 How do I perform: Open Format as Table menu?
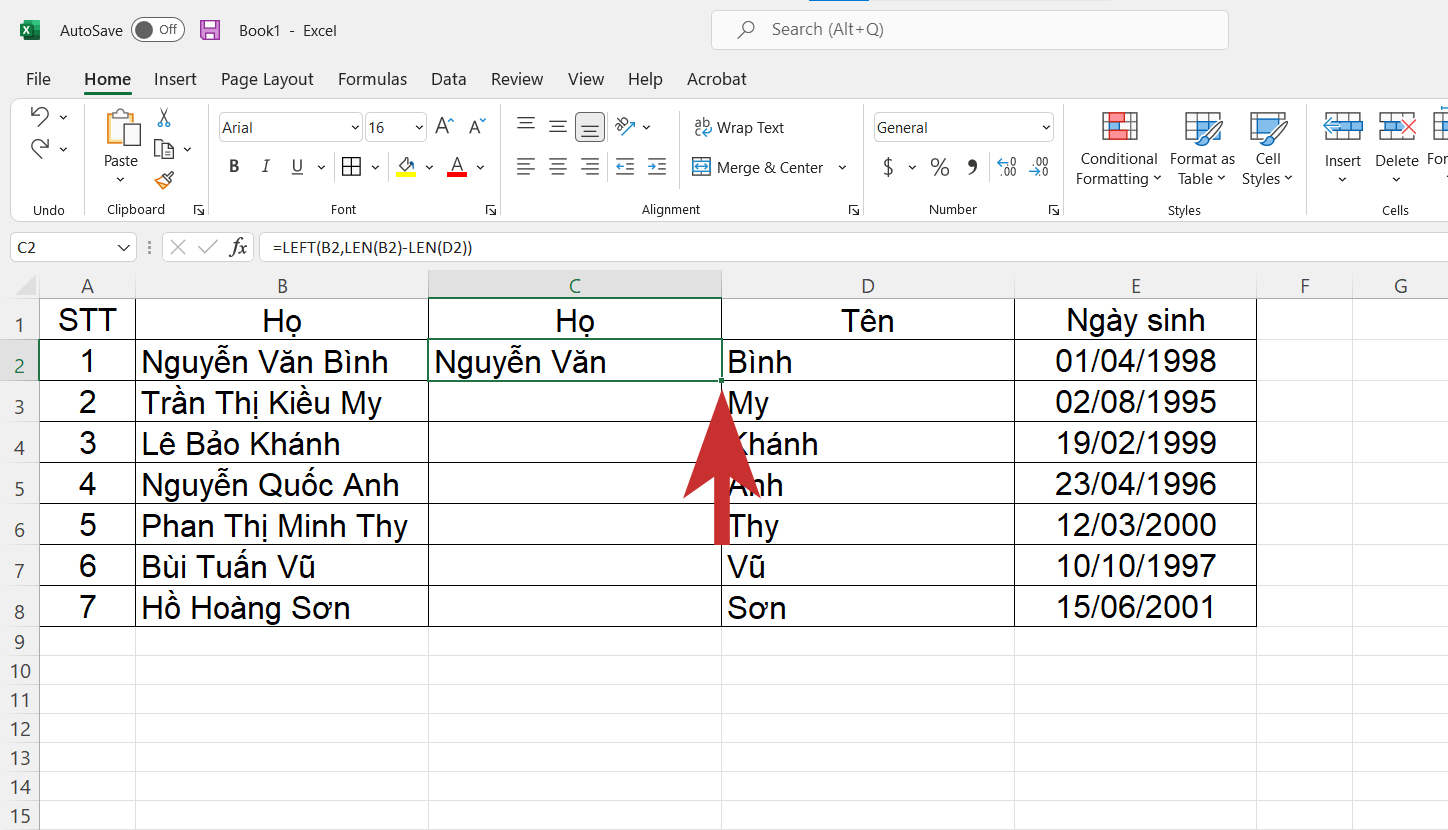coord(1202,148)
